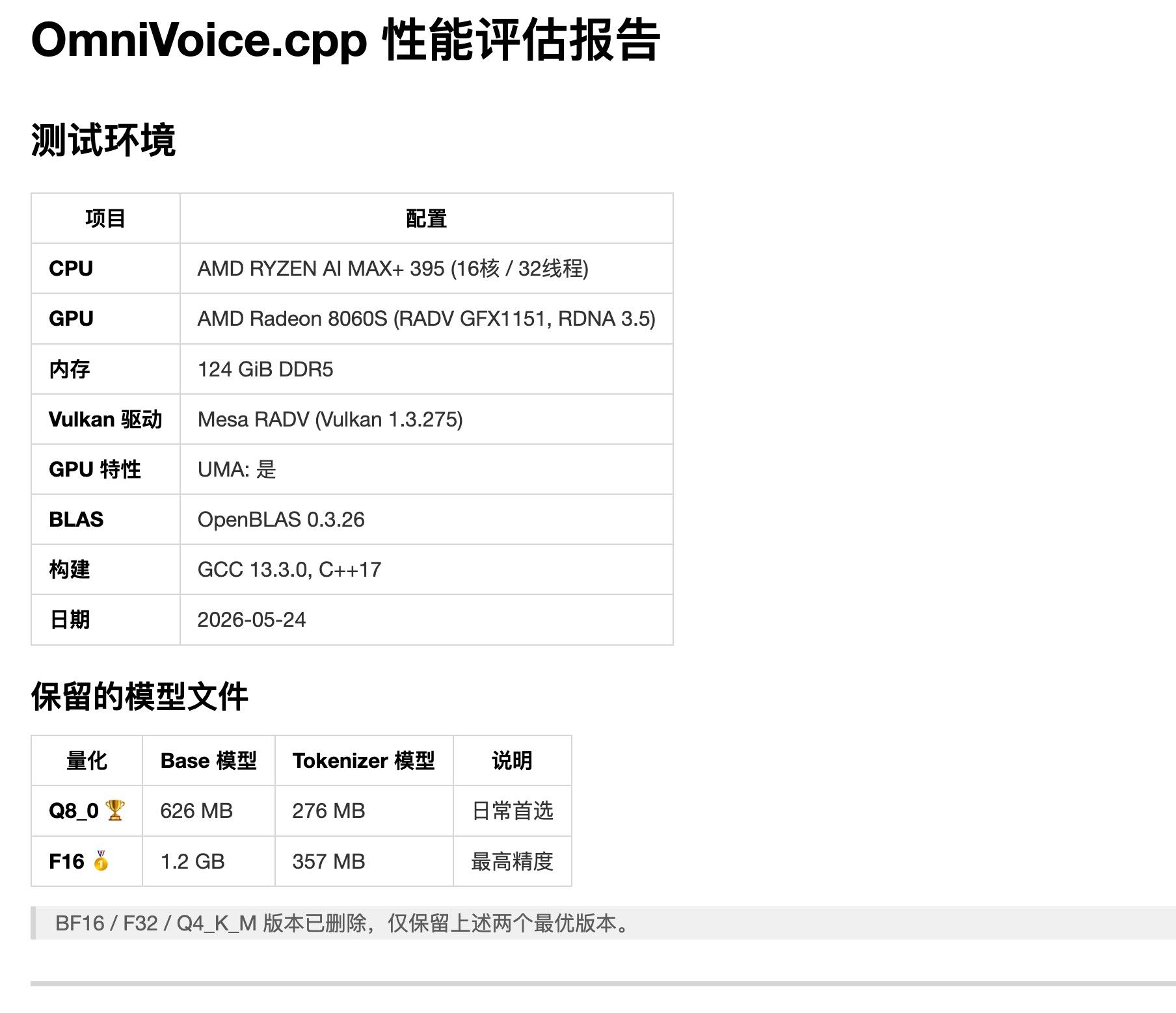Select the '124 GiB DDR5' value

pos(265,369)
